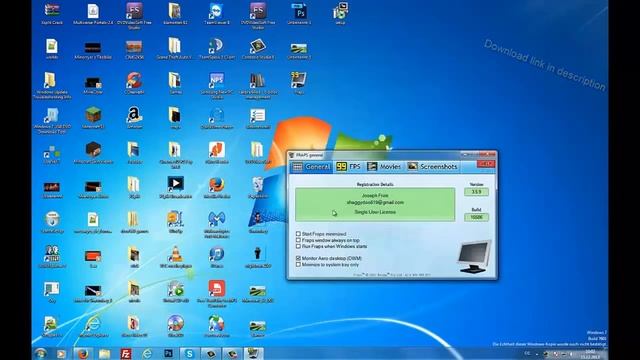The width and height of the screenshot is (640, 360).
Task: Select the VLC media player cone icon
Action: [x=176, y=257]
